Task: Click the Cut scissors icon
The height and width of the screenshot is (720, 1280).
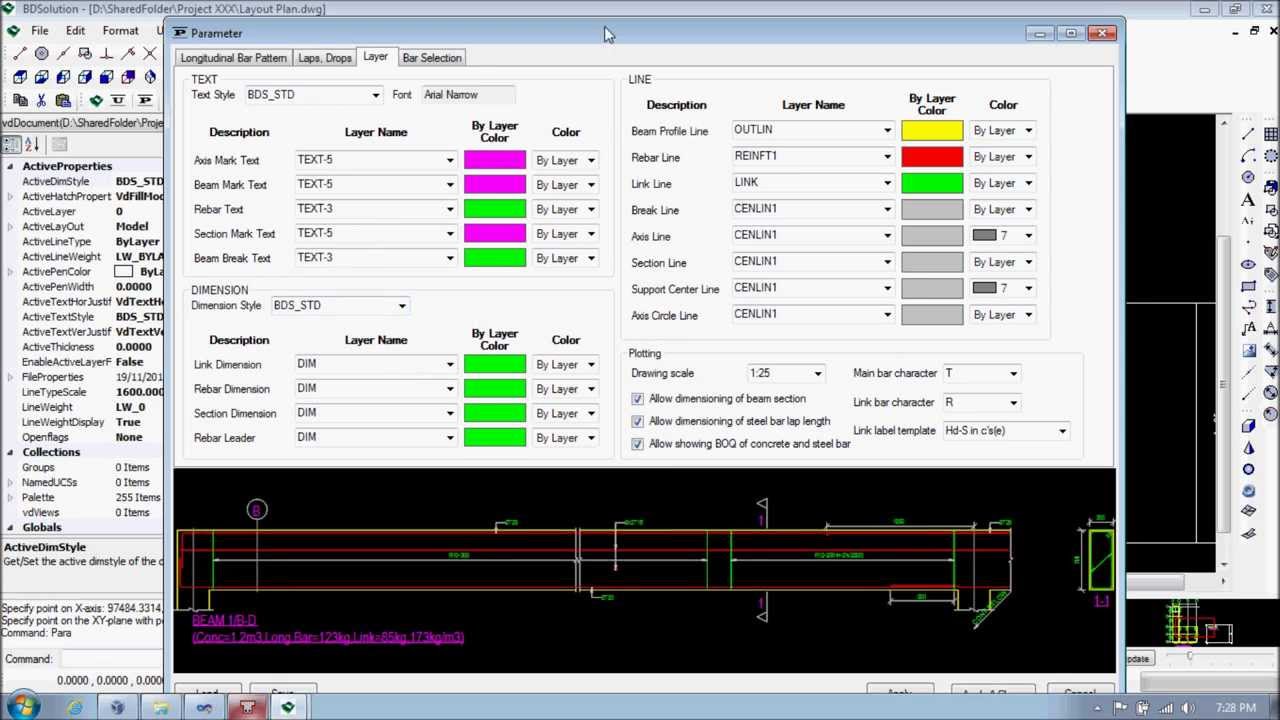Action: [42, 100]
